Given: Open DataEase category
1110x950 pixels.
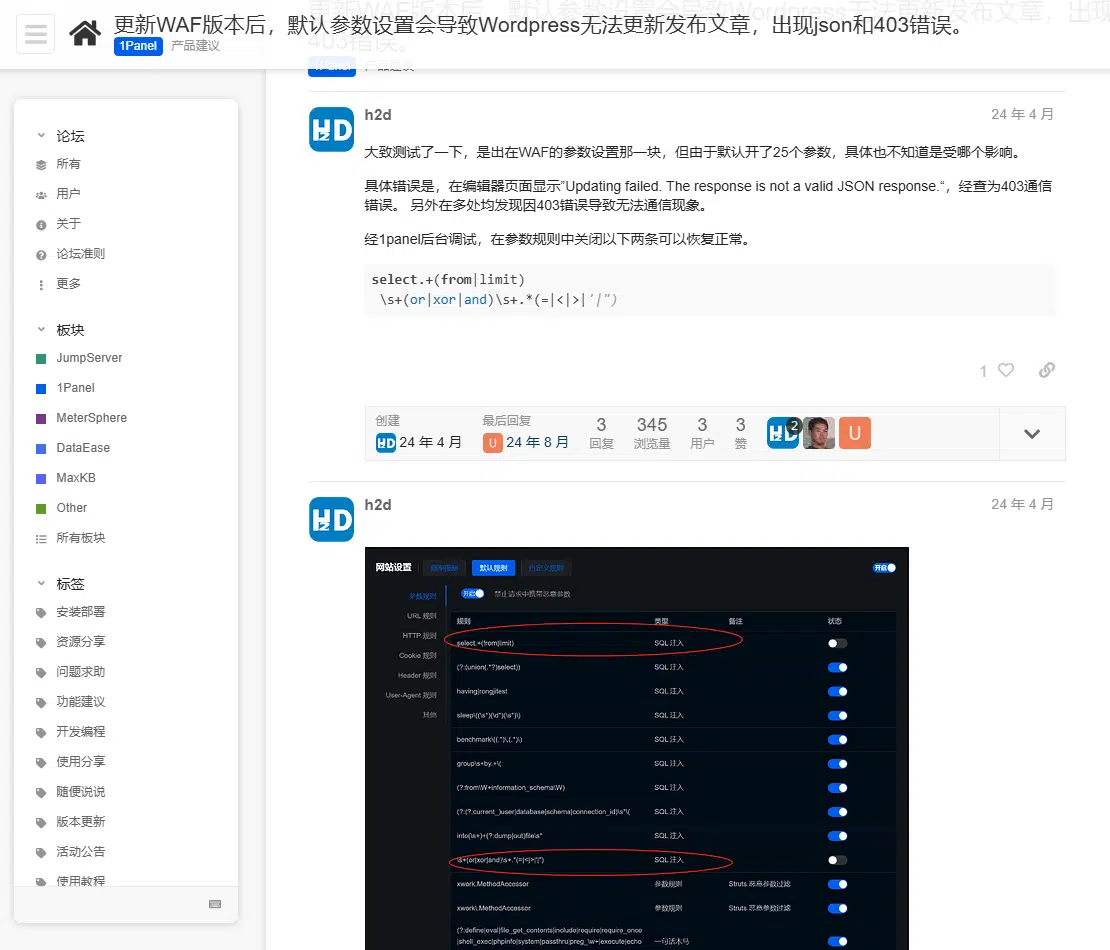Looking at the screenshot, I should pyautogui.click(x=83, y=448).
